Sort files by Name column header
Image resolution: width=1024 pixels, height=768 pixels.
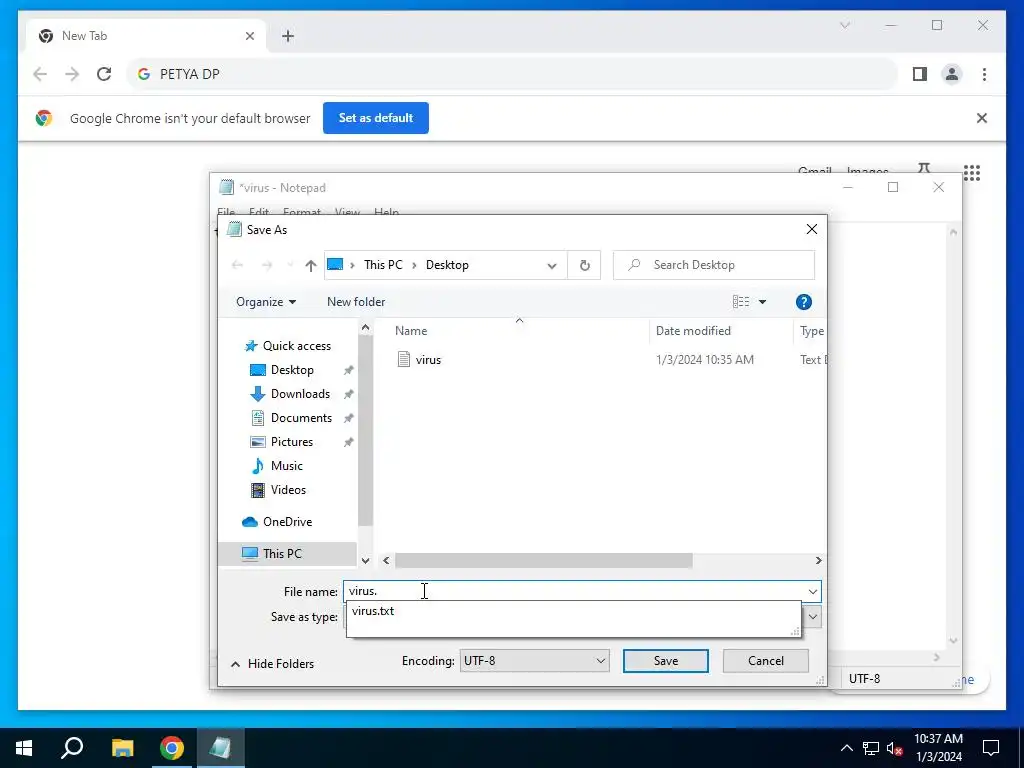click(x=411, y=331)
